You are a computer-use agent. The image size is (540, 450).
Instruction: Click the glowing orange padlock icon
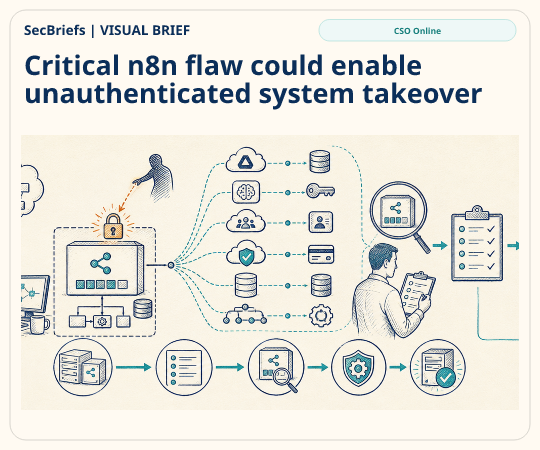(x=113, y=226)
